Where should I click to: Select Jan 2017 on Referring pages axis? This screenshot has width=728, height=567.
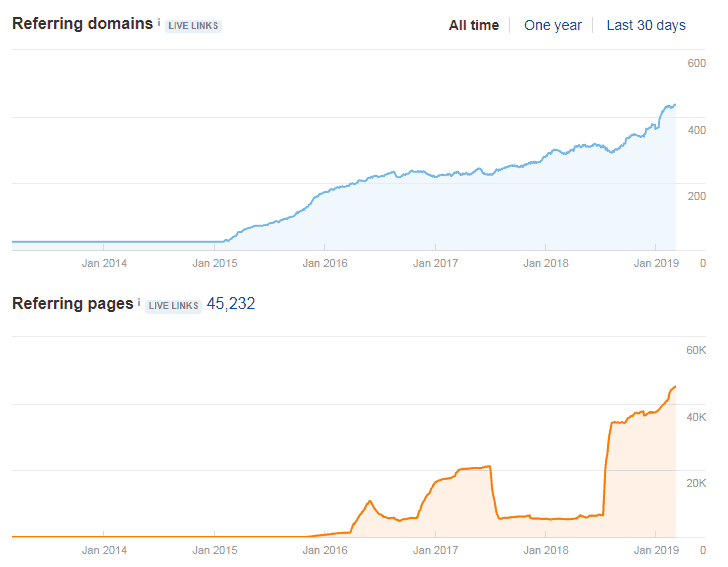[x=434, y=550]
